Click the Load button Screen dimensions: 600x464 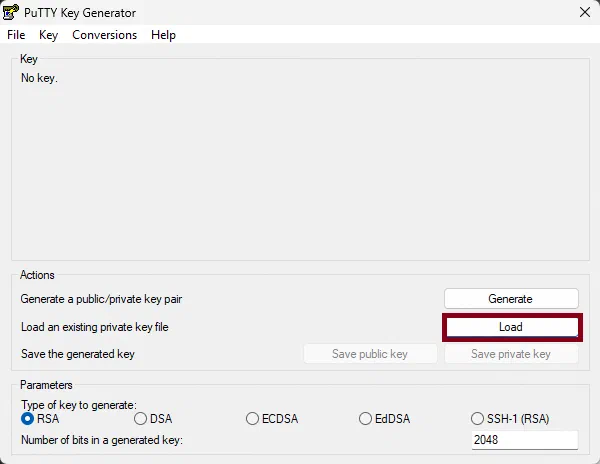point(512,327)
